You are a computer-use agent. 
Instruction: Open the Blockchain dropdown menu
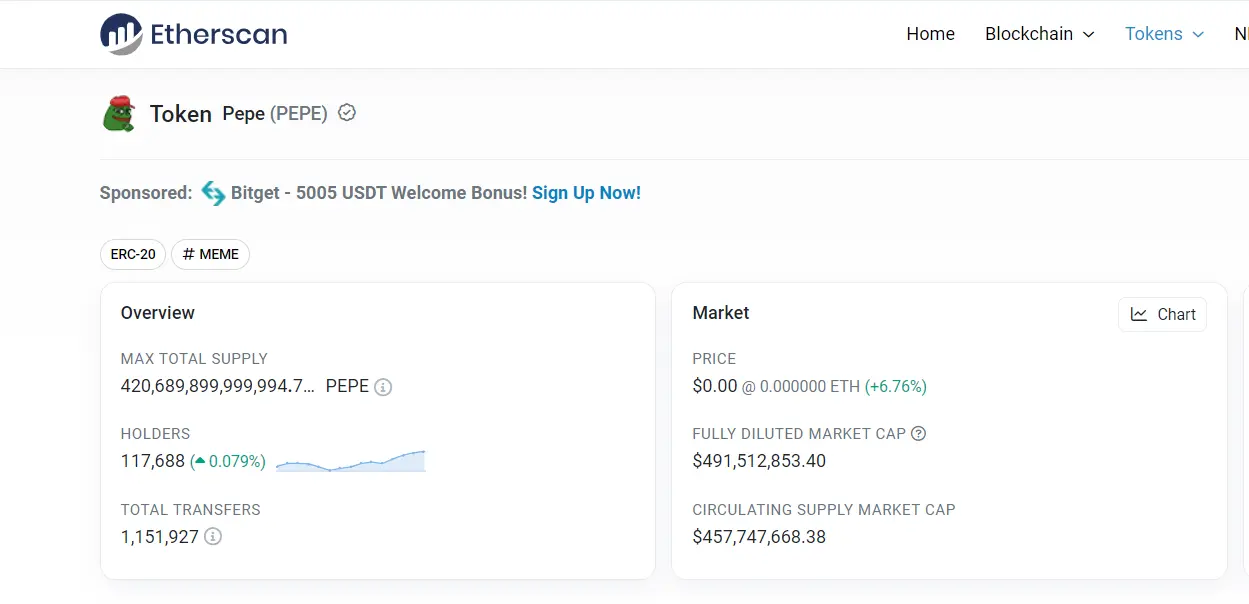coord(1040,34)
